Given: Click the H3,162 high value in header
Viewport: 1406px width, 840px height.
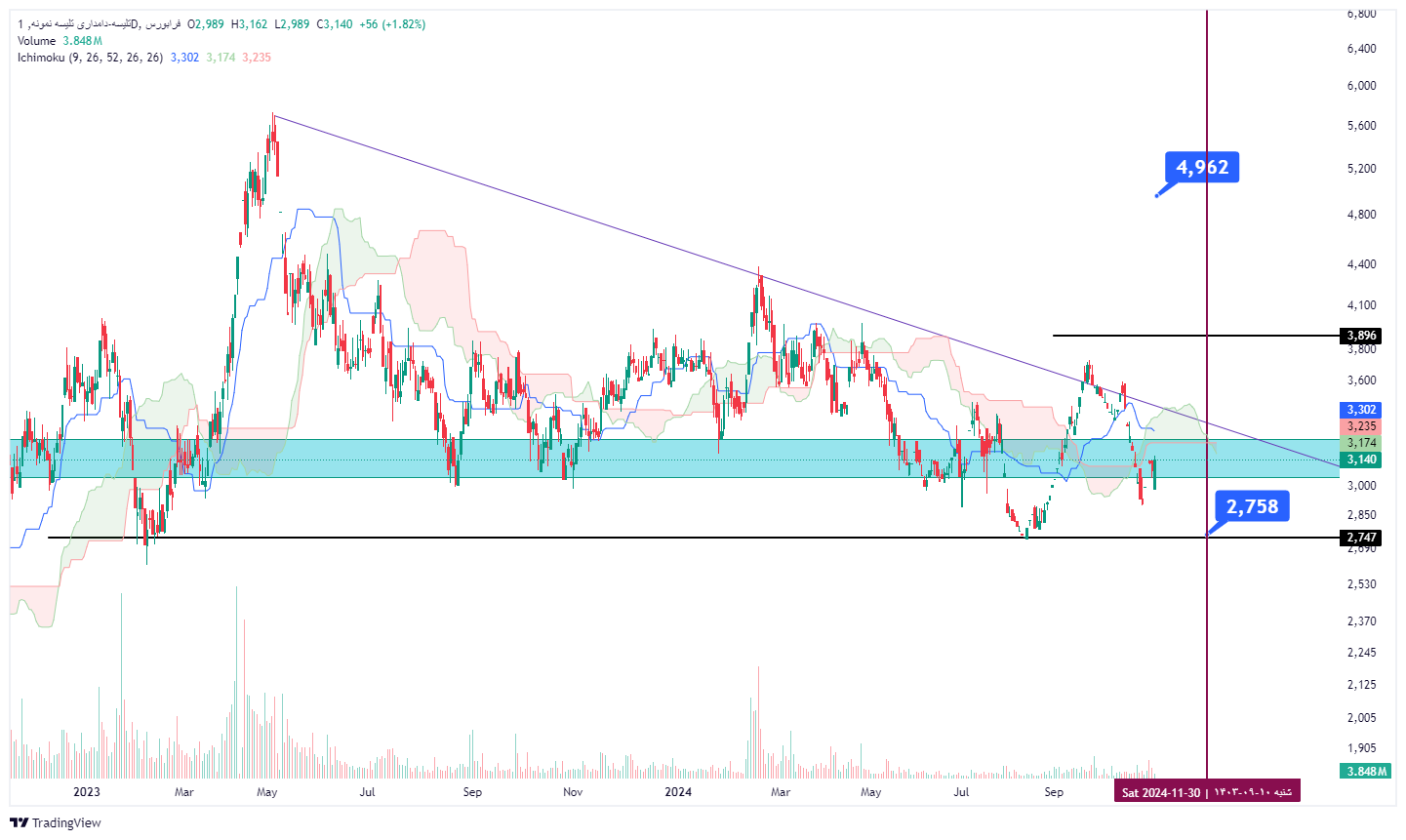Looking at the screenshot, I should click(249, 24).
